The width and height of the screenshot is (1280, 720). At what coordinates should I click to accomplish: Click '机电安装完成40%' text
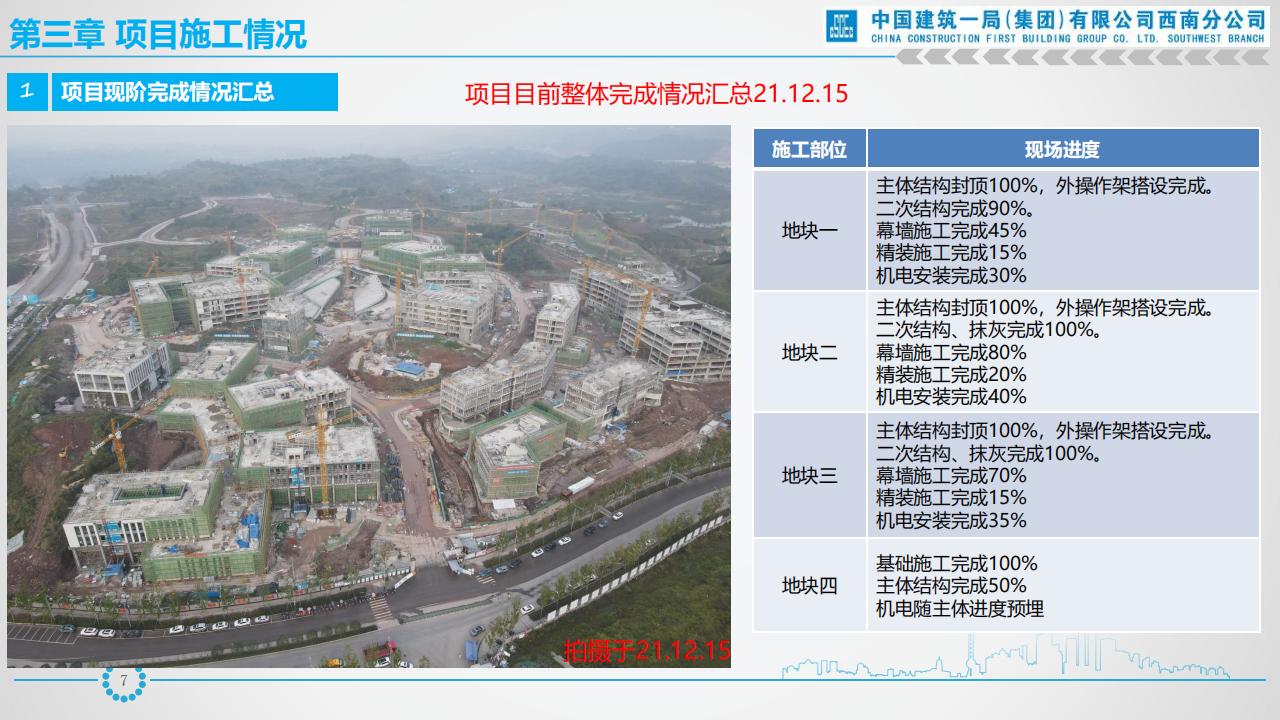point(951,396)
